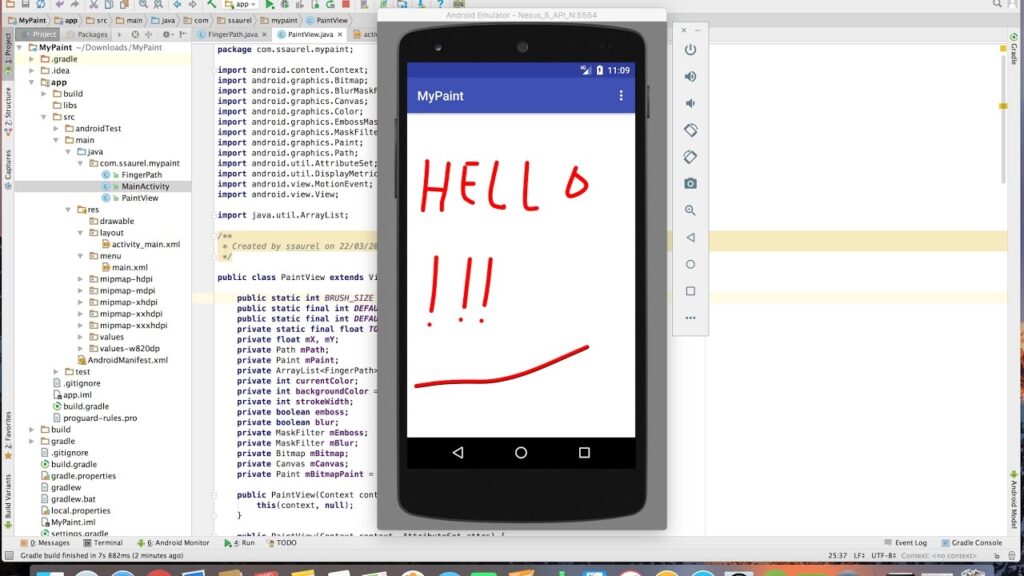Collapse the app module node
1024x576 pixels.
[31, 82]
